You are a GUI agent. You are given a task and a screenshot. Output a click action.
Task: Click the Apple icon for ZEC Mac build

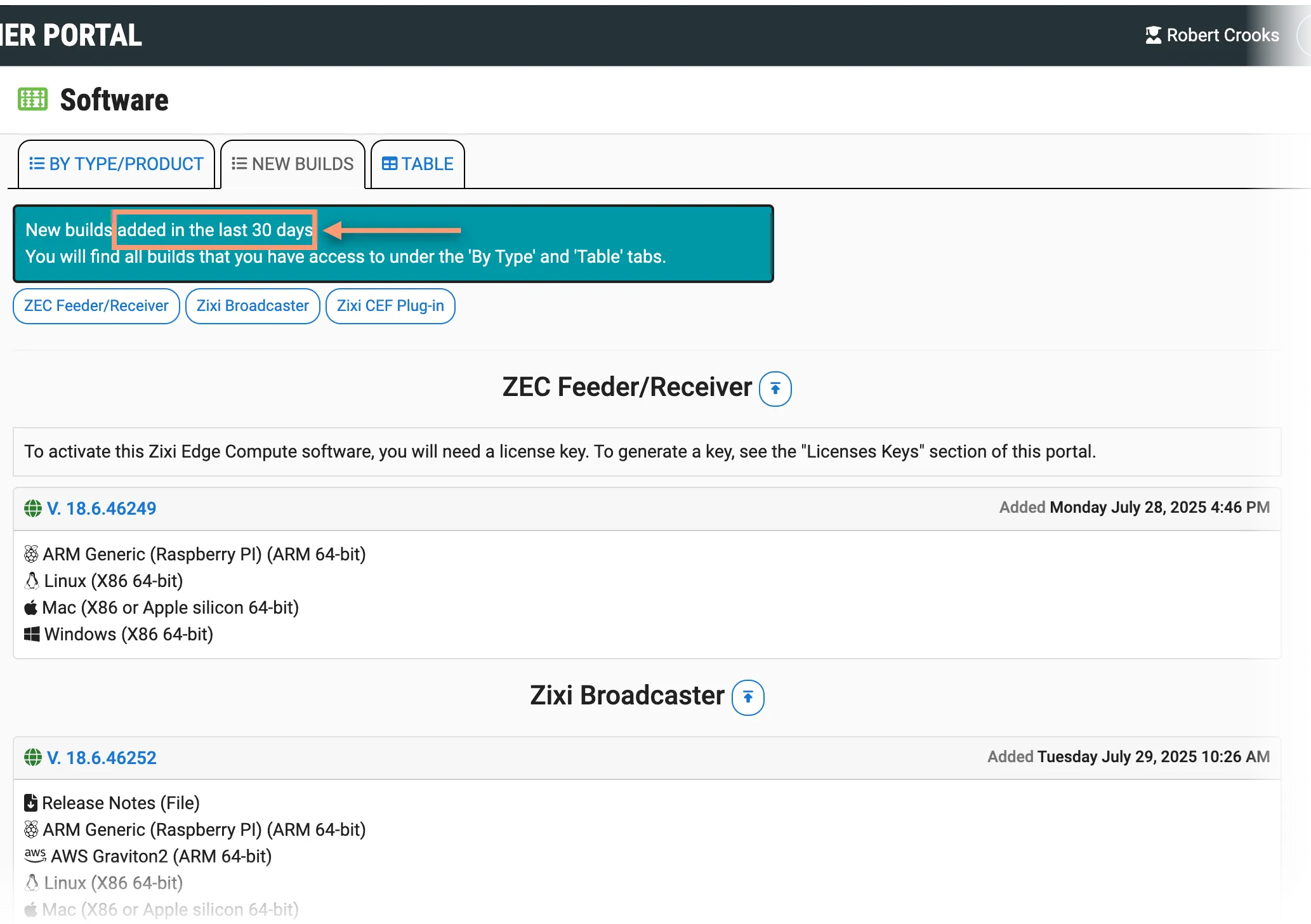pos(30,607)
